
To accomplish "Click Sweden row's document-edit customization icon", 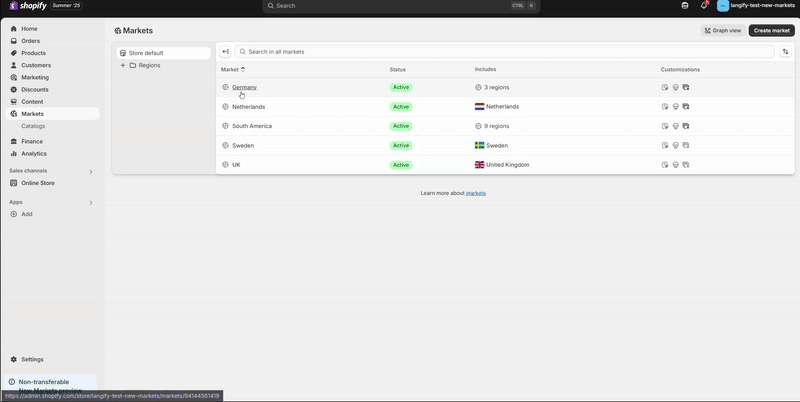I will (x=665, y=145).
